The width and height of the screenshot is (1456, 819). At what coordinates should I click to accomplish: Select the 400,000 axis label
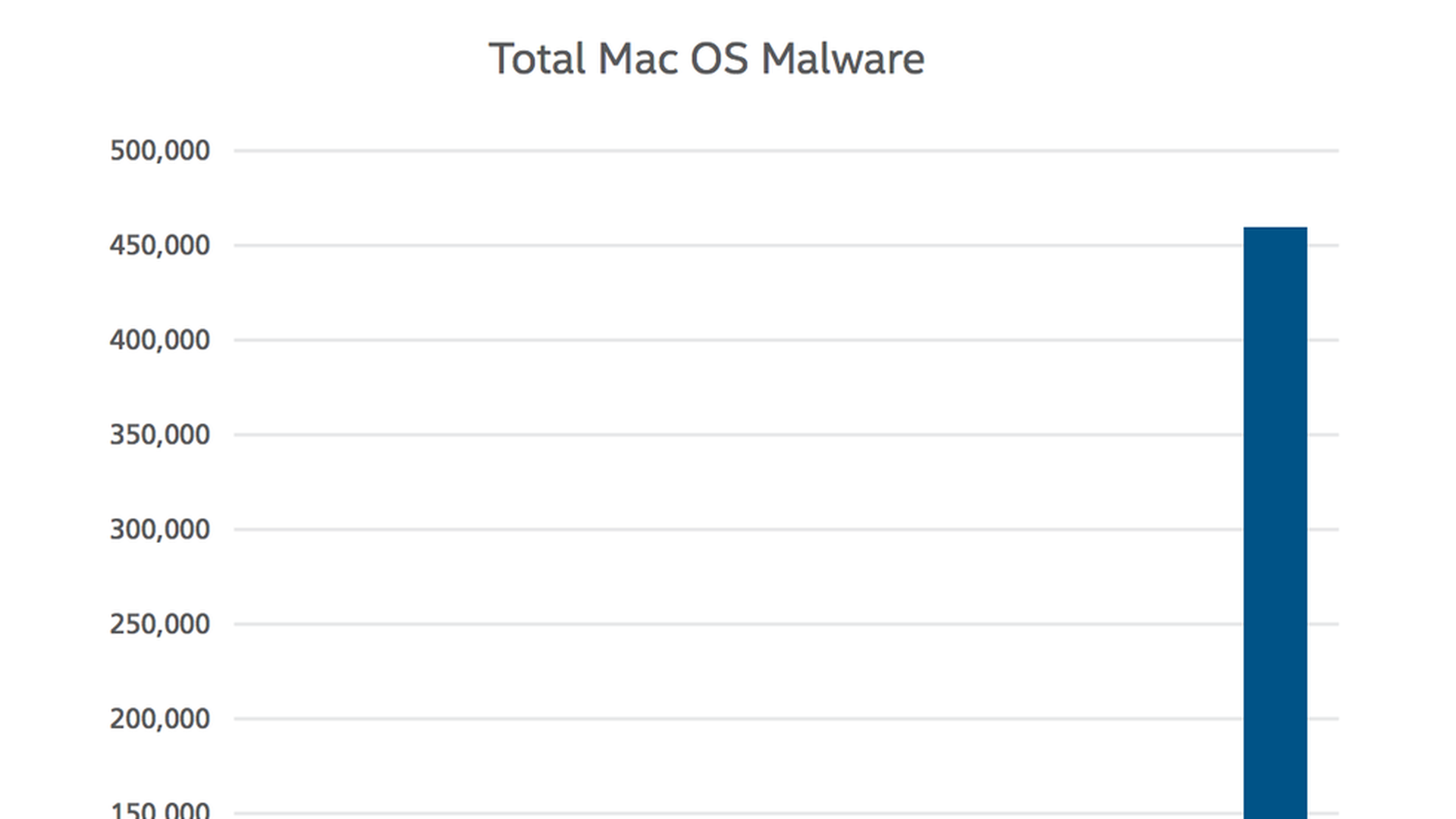160,340
